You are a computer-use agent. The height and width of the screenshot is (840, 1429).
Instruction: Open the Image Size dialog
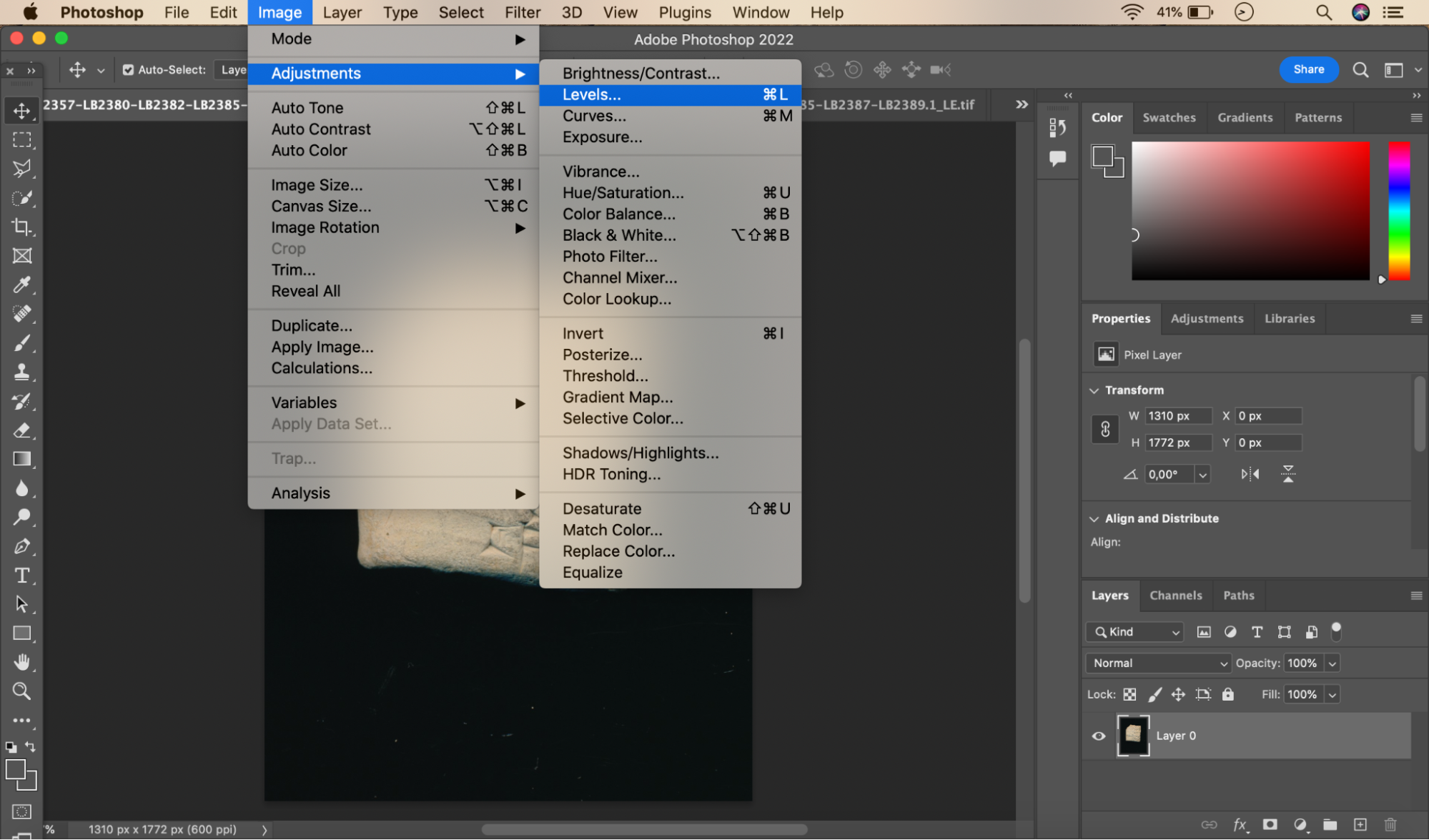point(394,185)
